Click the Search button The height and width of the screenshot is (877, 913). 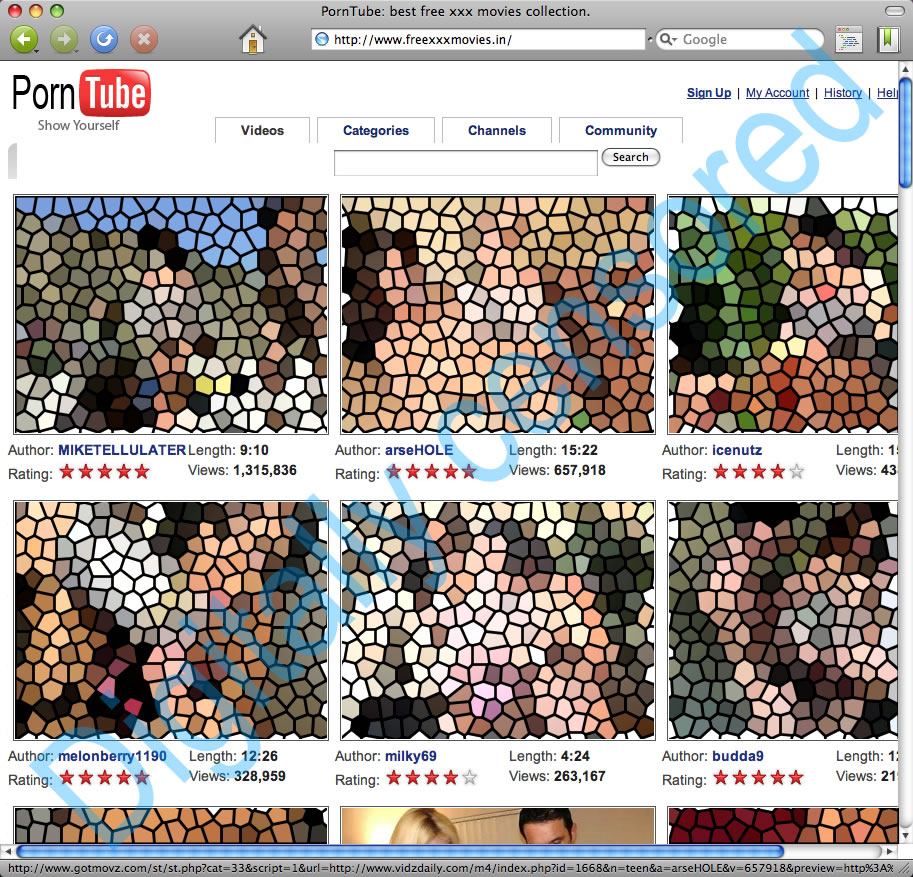pyautogui.click(x=631, y=157)
